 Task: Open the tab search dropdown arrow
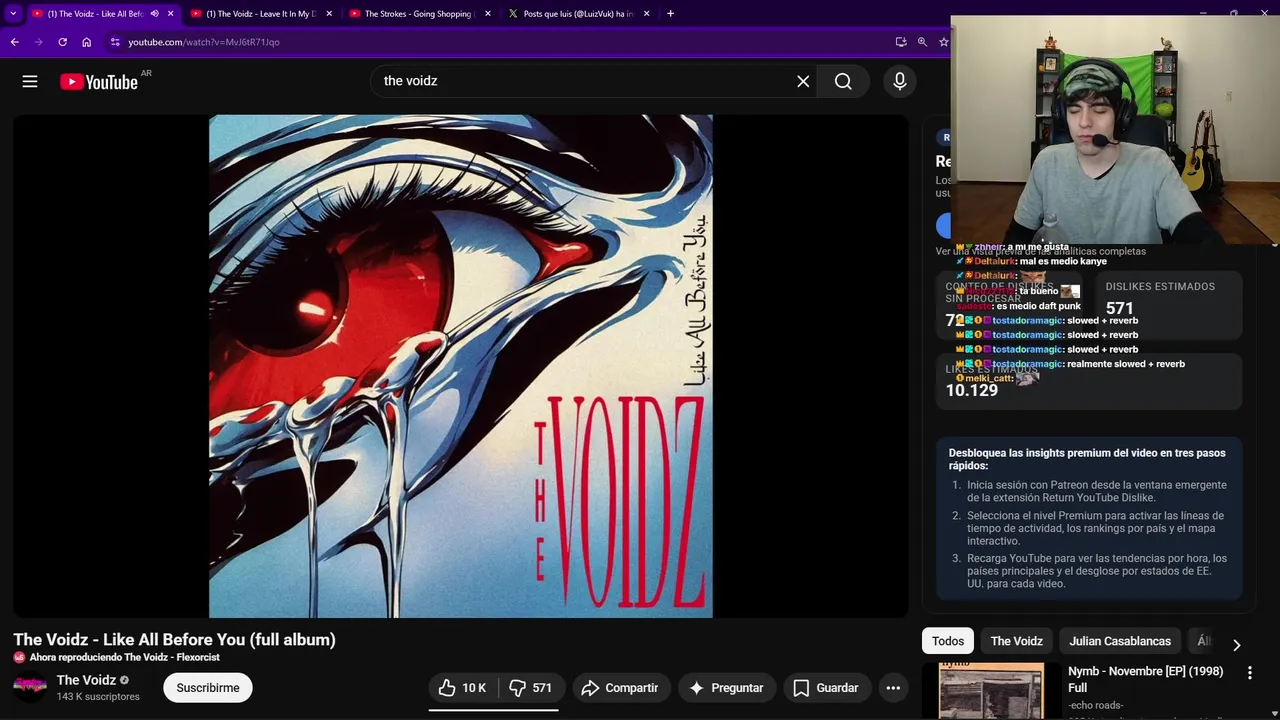point(13,13)
